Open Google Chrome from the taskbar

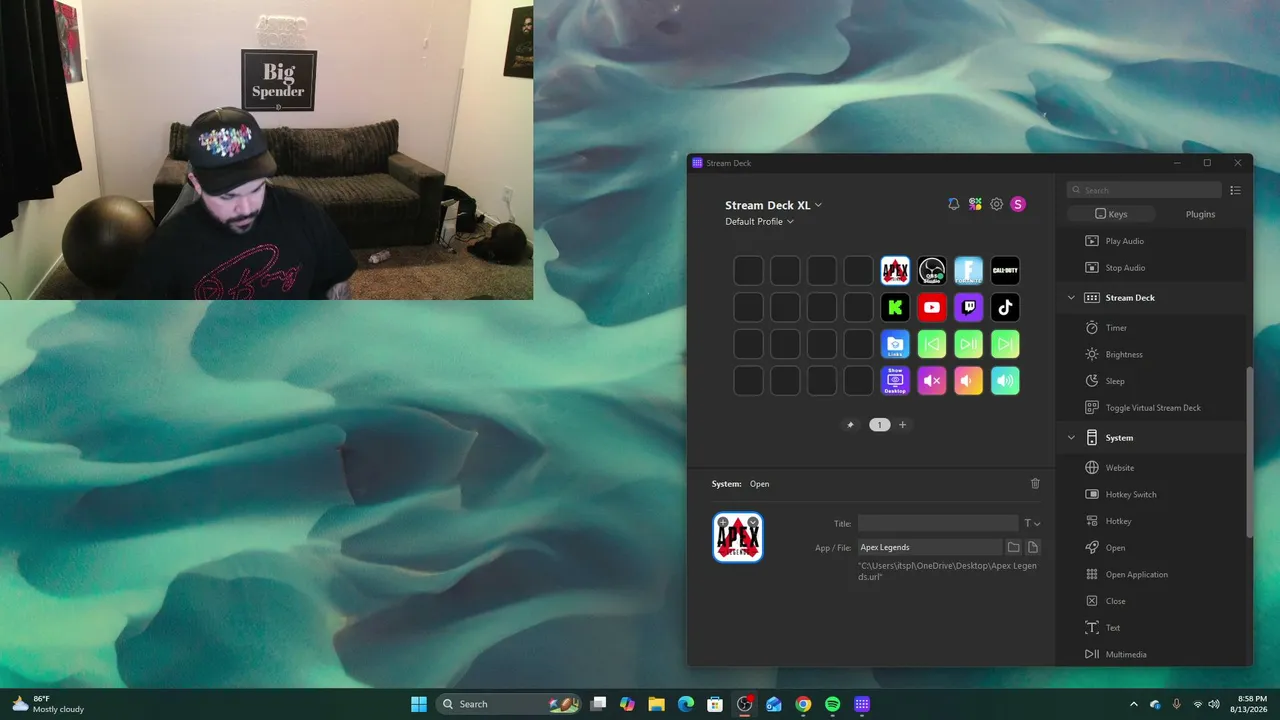pyautogui.click(x=803, y=704)
